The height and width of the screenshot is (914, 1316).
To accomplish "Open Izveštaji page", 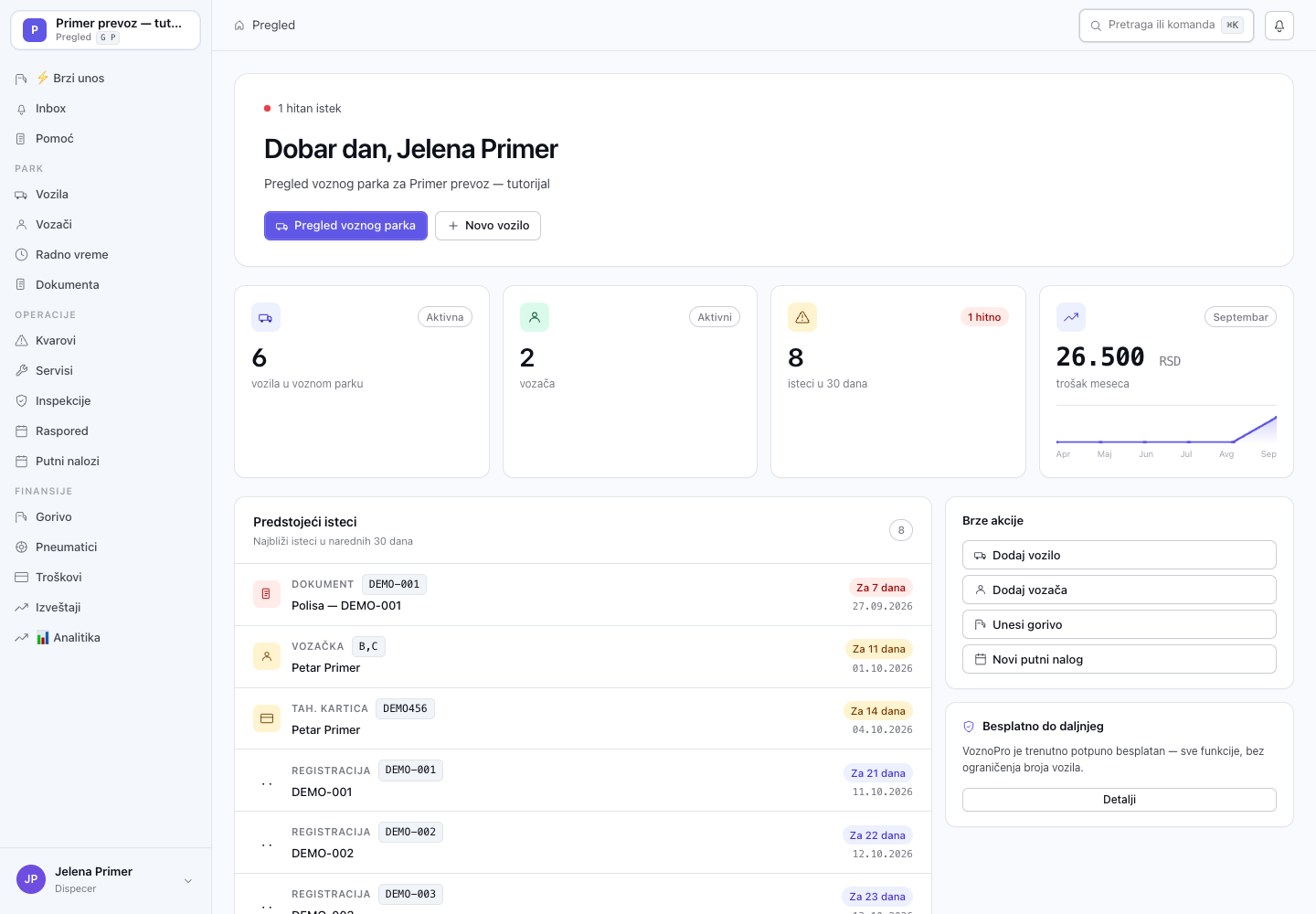I will (x=105, y=608).
